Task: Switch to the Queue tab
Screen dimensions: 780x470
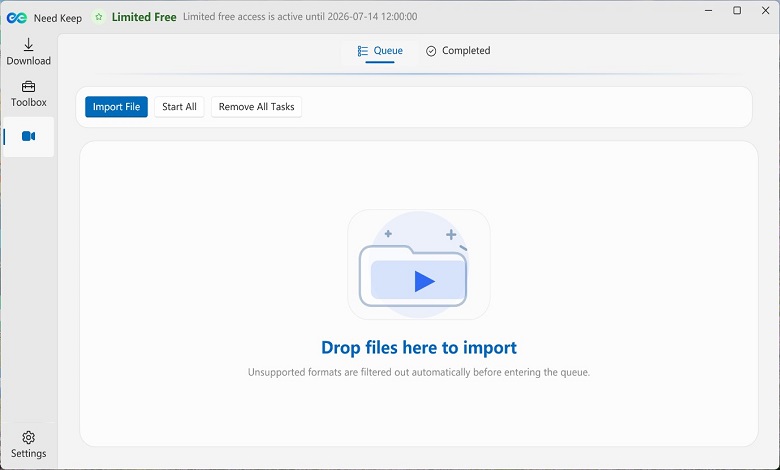Action: pos(380,51)
